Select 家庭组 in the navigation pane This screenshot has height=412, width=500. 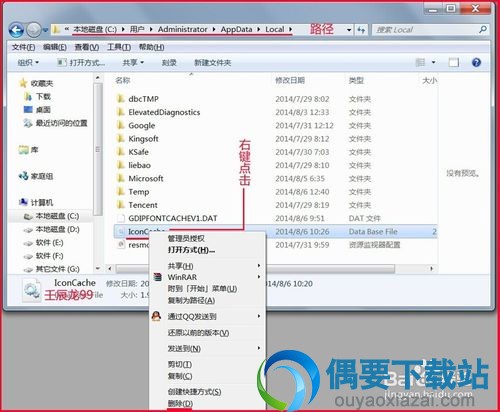[42, 176]
